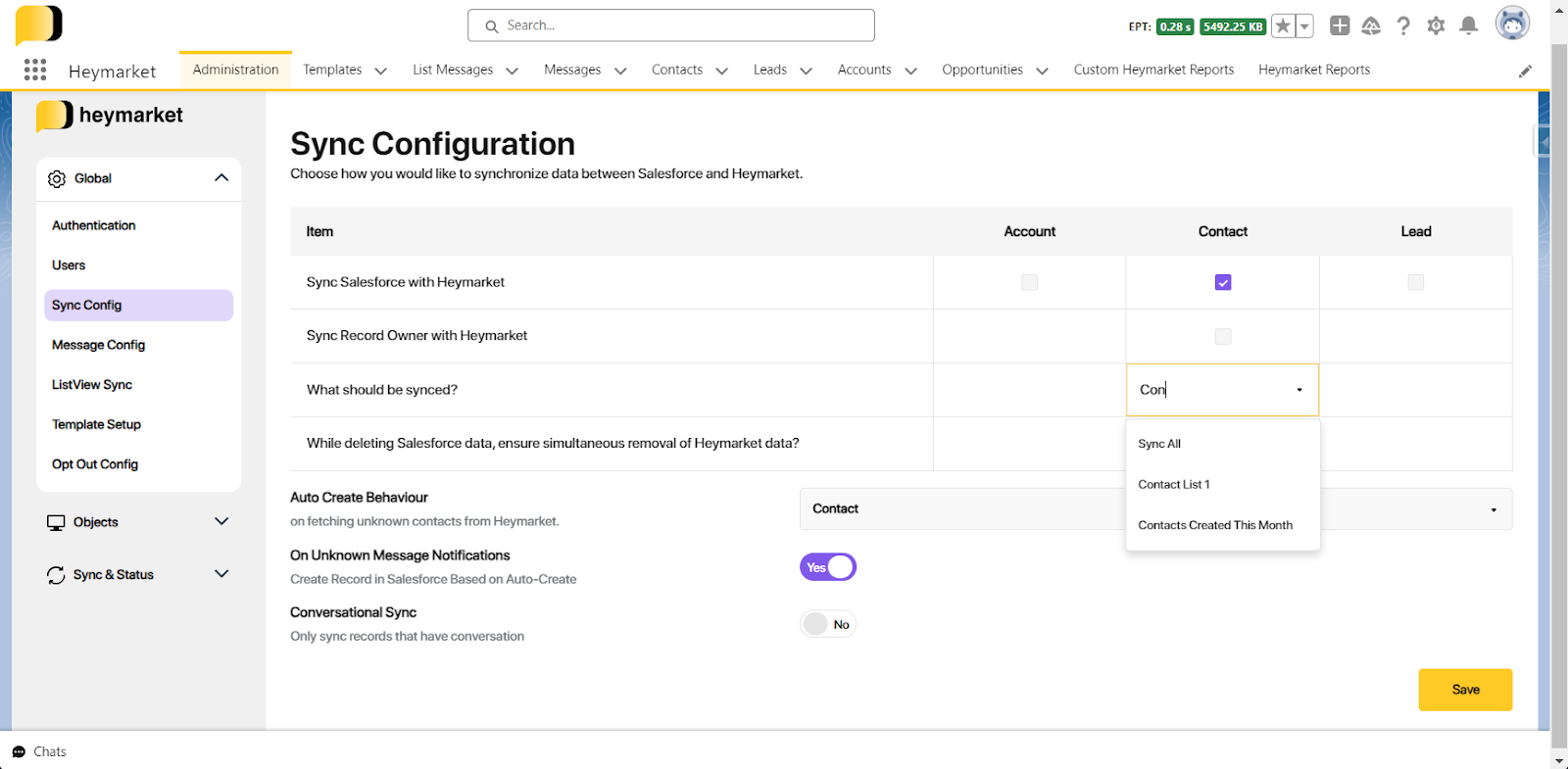Select Contact List 1 option
Image resolution: width=1568 pixels, height=769 pixels.
click(1223, 485)
